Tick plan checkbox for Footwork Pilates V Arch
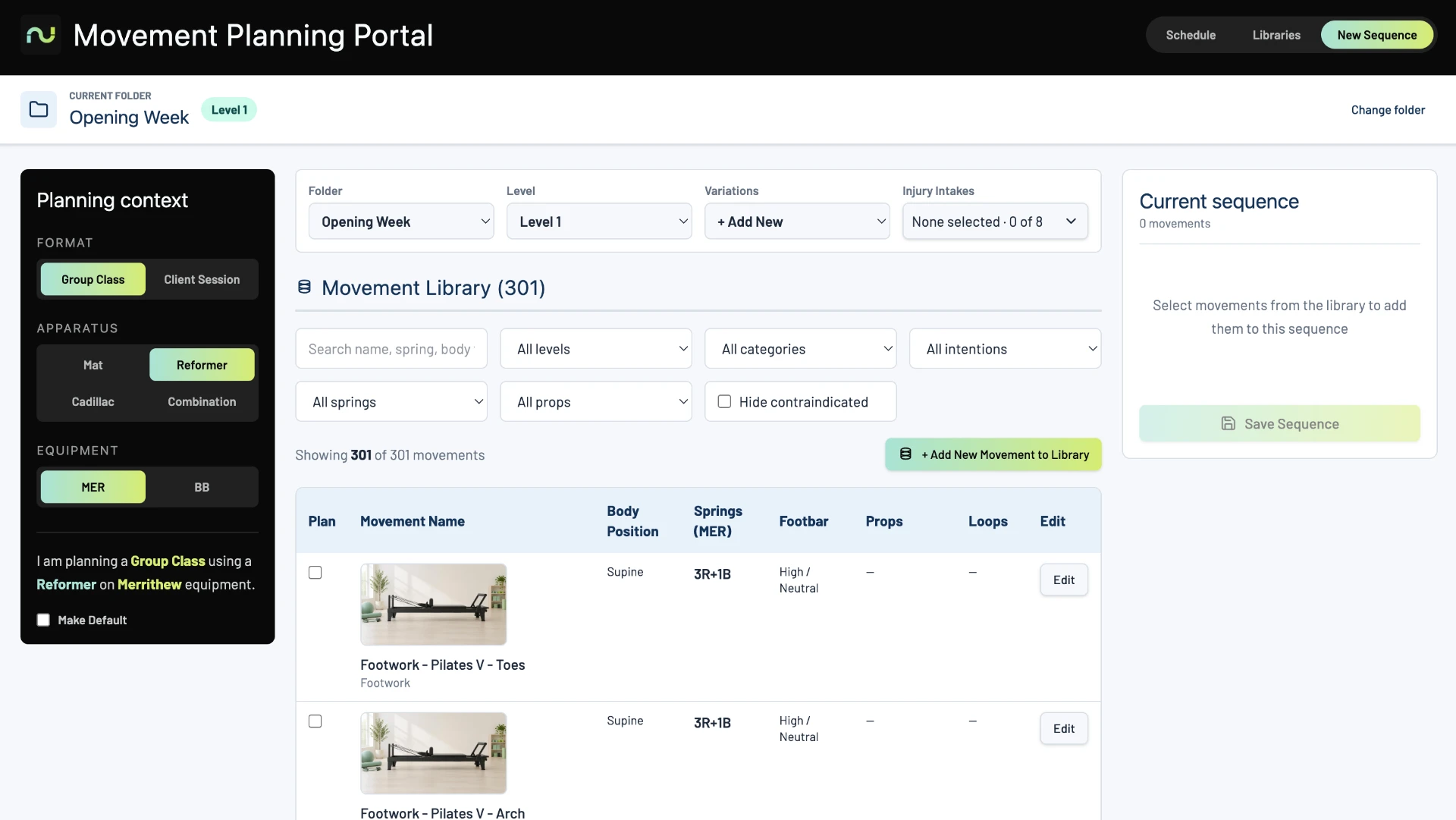This screenshot has width=1456, height=820. tap(315, 721)
